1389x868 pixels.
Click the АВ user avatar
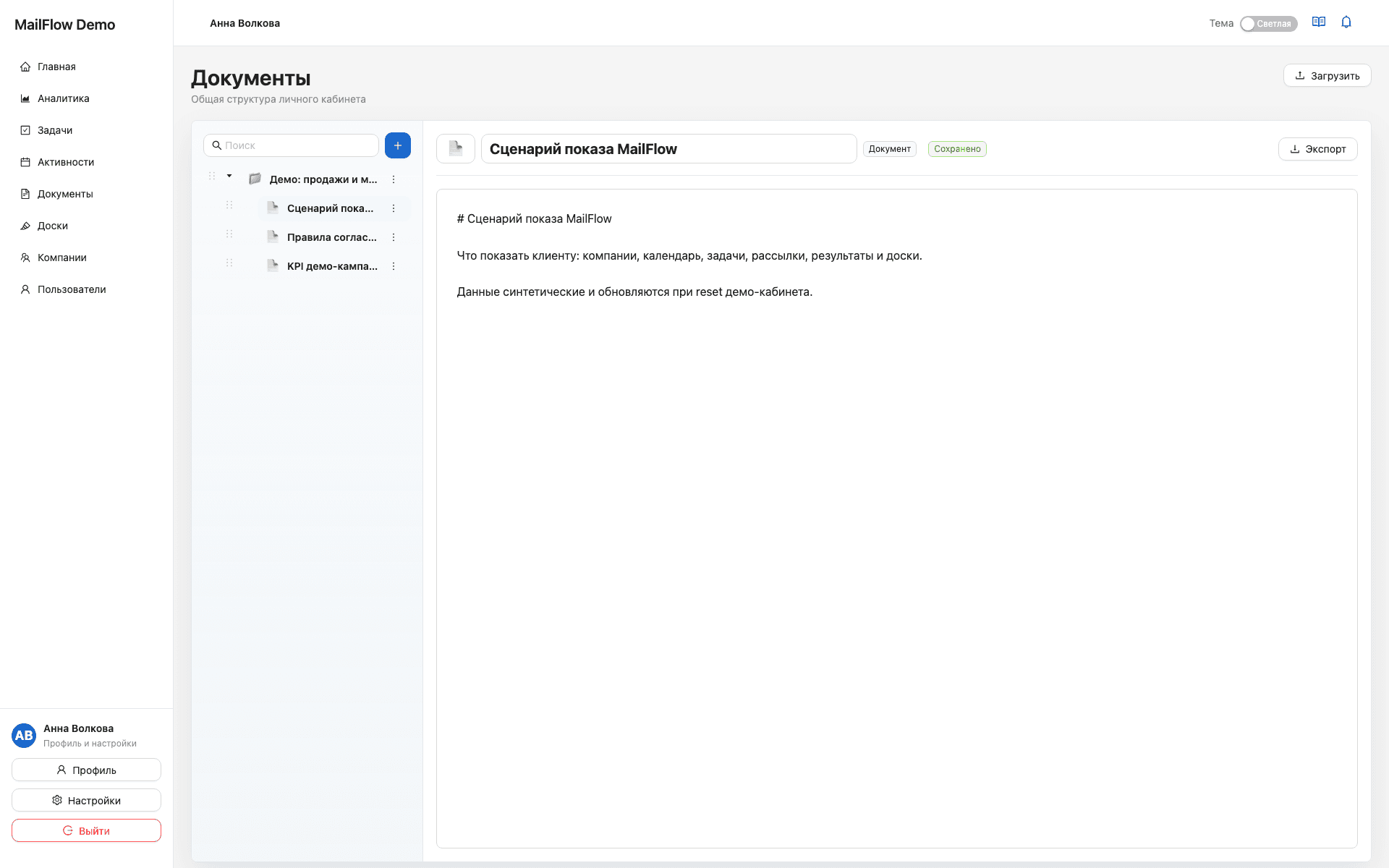[24, 735]
